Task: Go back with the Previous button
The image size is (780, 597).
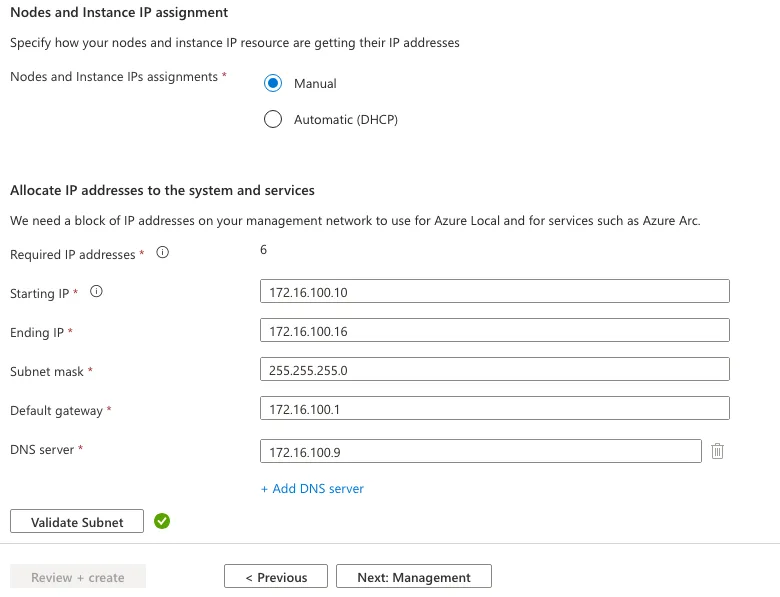Action: pyautogui.click(x=276, y=577)
